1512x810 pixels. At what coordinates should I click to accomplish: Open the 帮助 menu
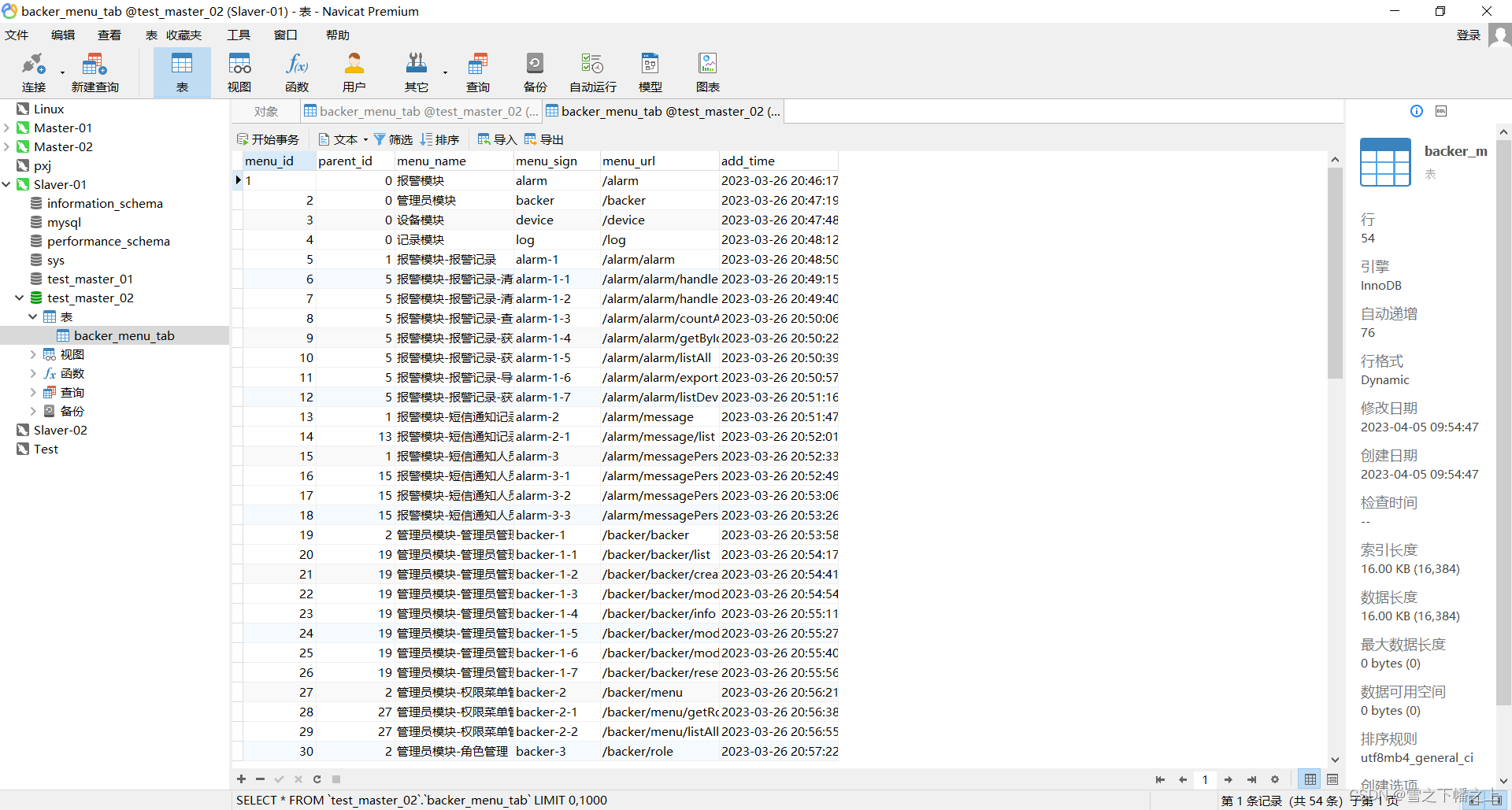coord(337,35)
